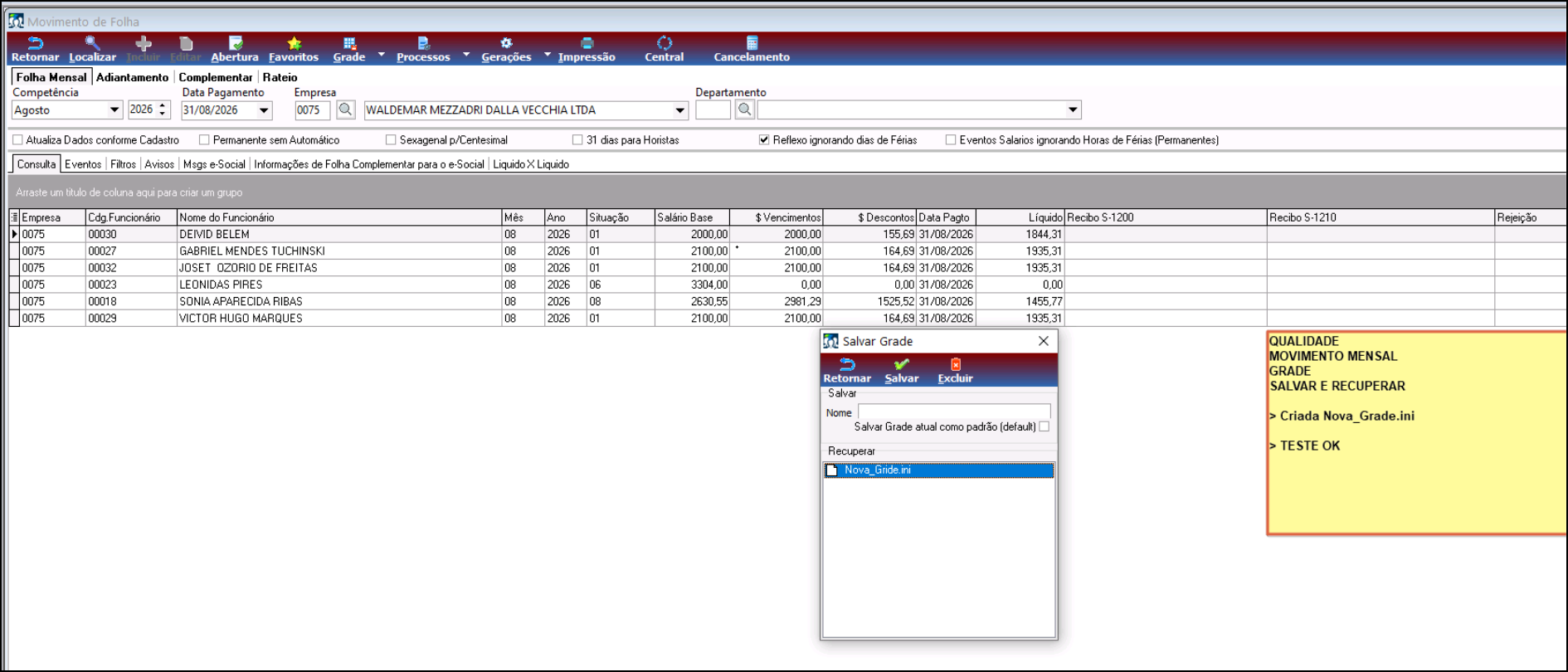Open the Msgs e-Social sub-tab

(x=214, y=164)
